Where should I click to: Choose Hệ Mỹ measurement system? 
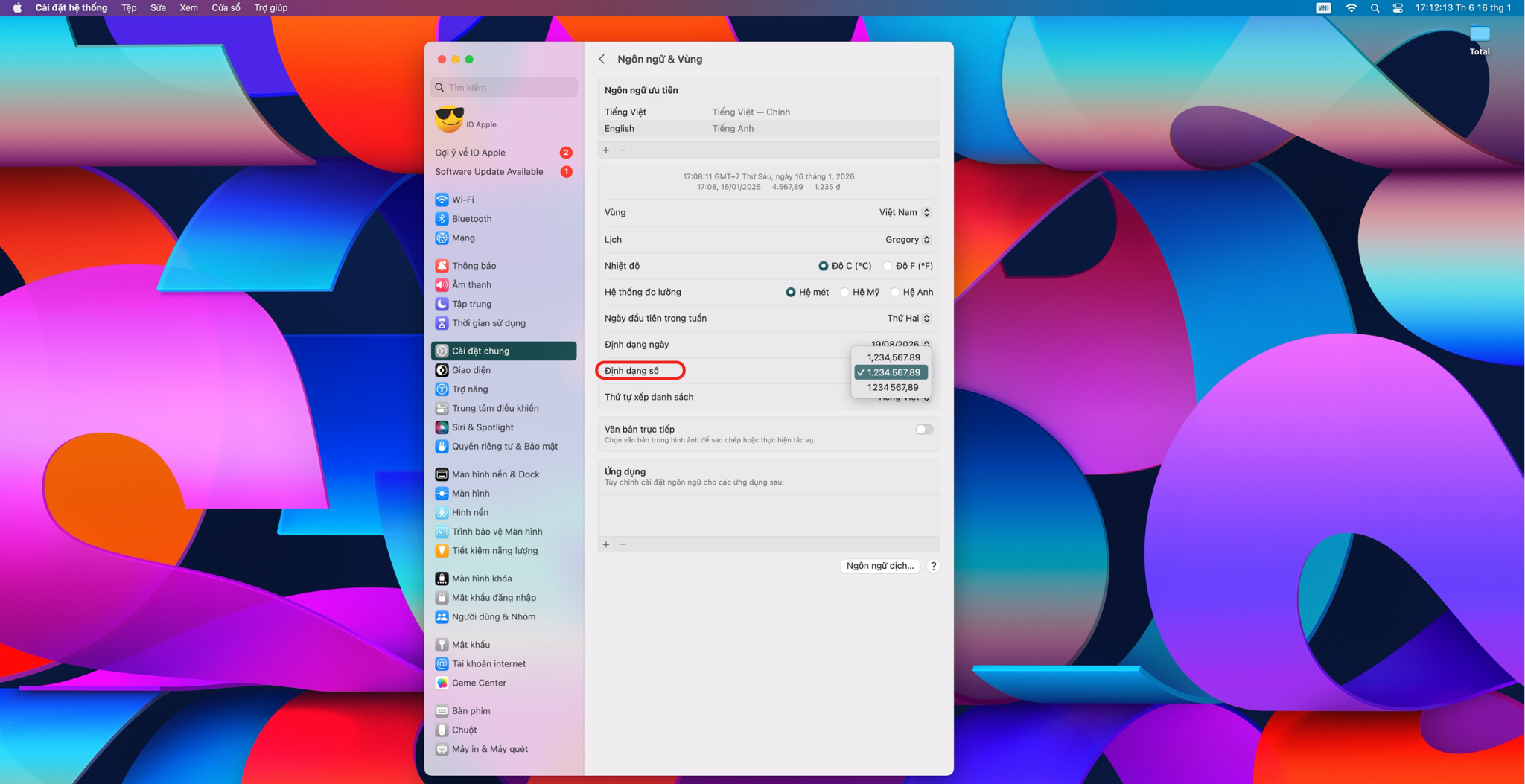[x=844, y=292]
